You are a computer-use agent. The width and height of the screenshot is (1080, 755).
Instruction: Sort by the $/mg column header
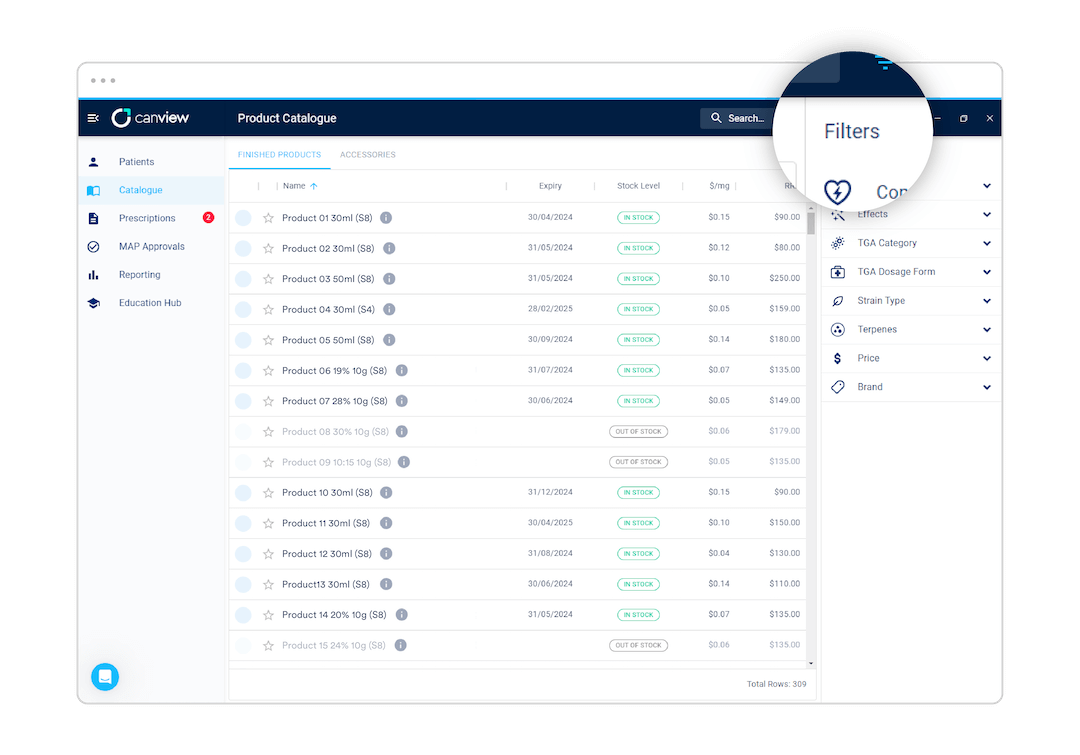click(x=719, y=186)
